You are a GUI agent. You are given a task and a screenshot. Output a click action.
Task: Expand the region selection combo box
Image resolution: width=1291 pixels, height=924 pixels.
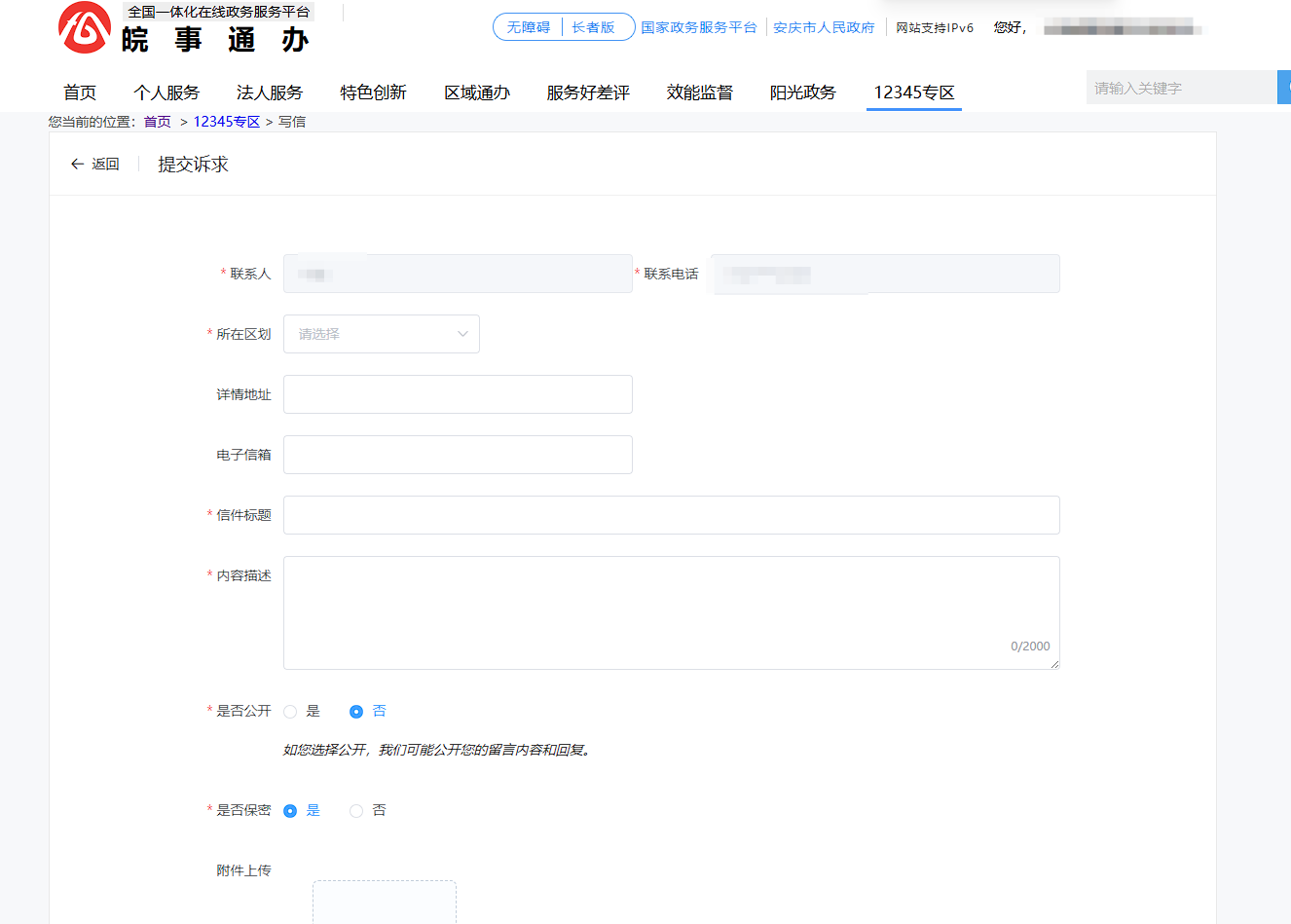pyautogui.click(x=381, y=333)
